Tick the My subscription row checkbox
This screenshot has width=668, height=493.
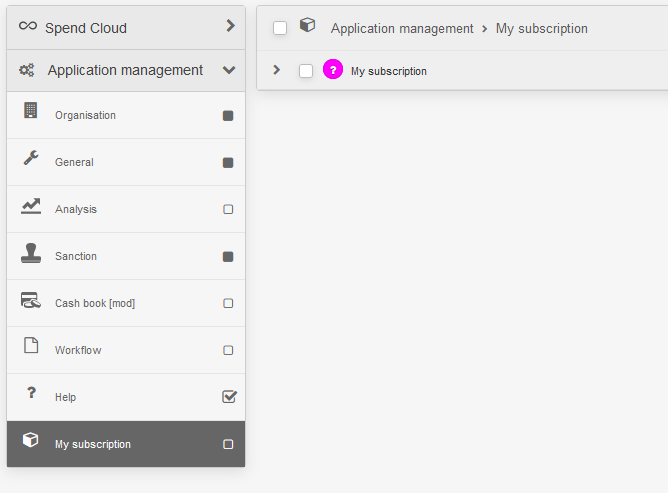coord(306,71)
